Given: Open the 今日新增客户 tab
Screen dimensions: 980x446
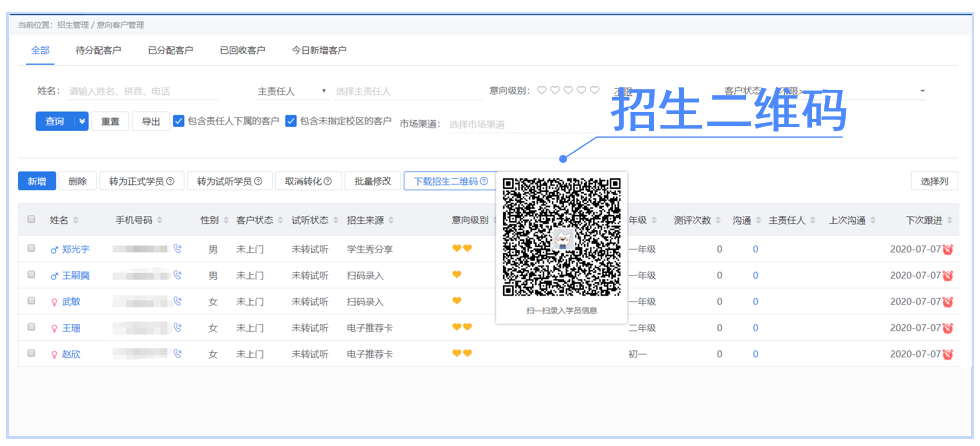Looking at the screenshot, I should (318, 49).
